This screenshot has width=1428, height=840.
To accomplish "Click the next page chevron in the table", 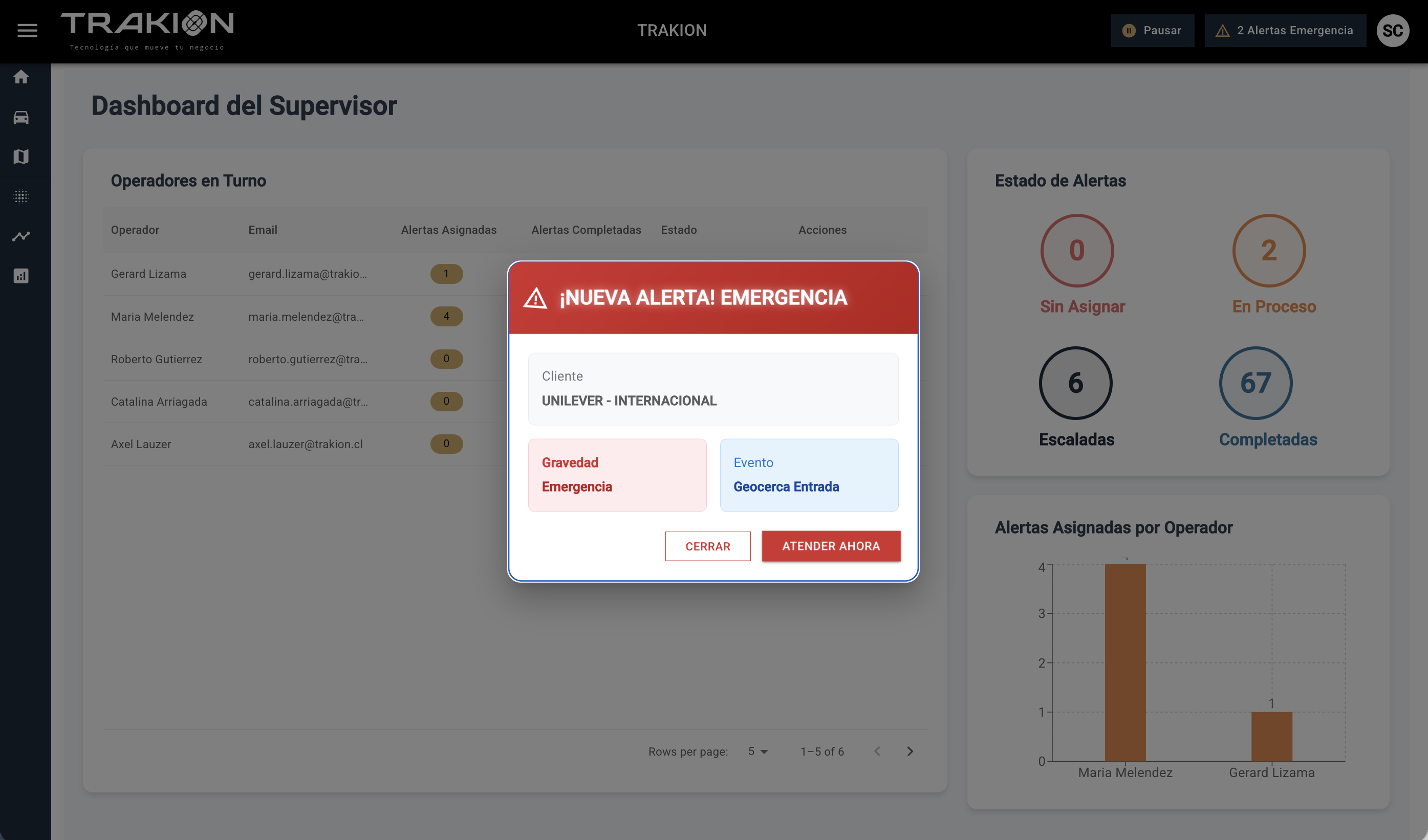I will click(911, 751).
